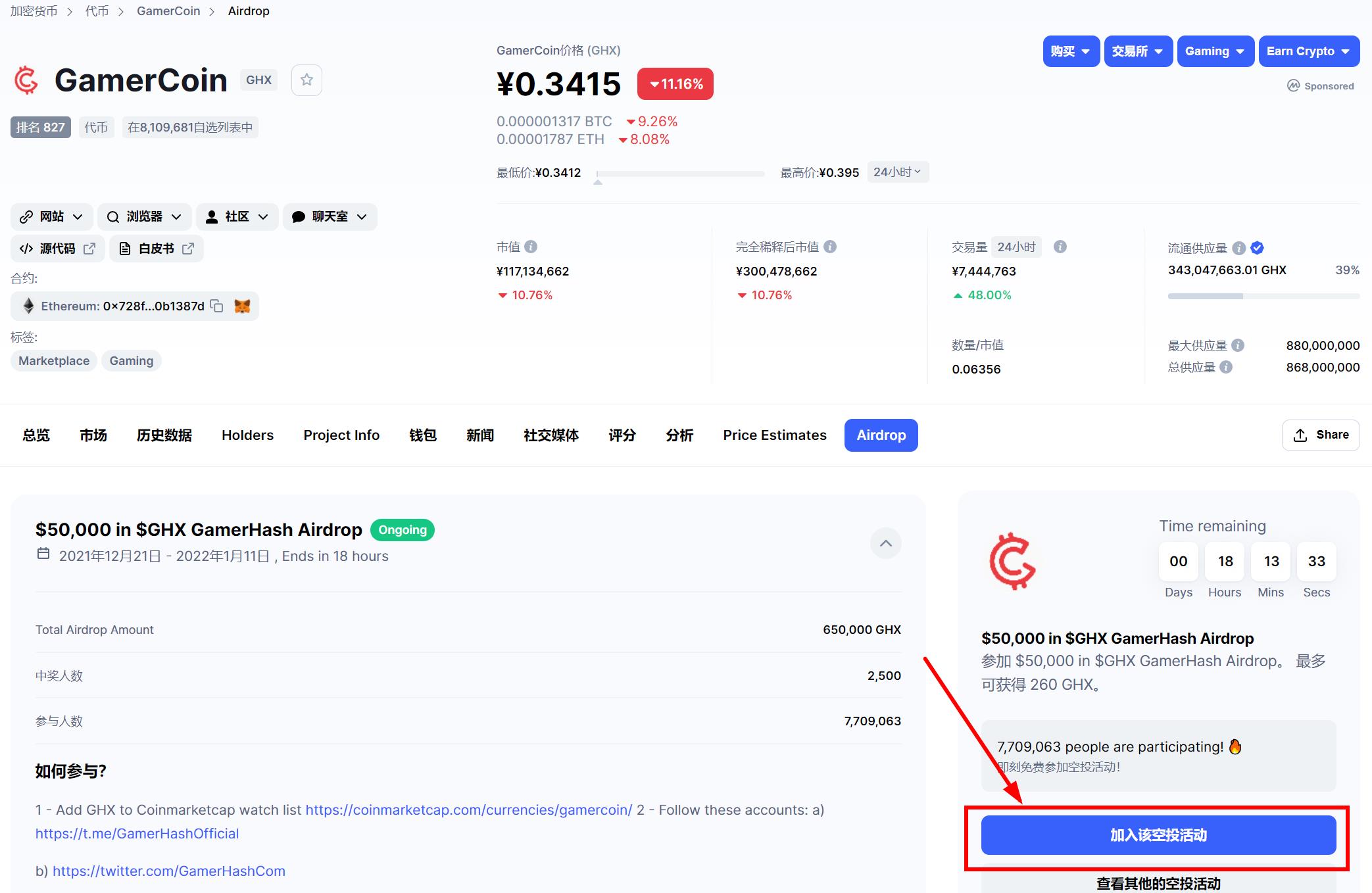
Task: Click the large GamerCoin logo in airdrop card
Action: coord(1012,561)
